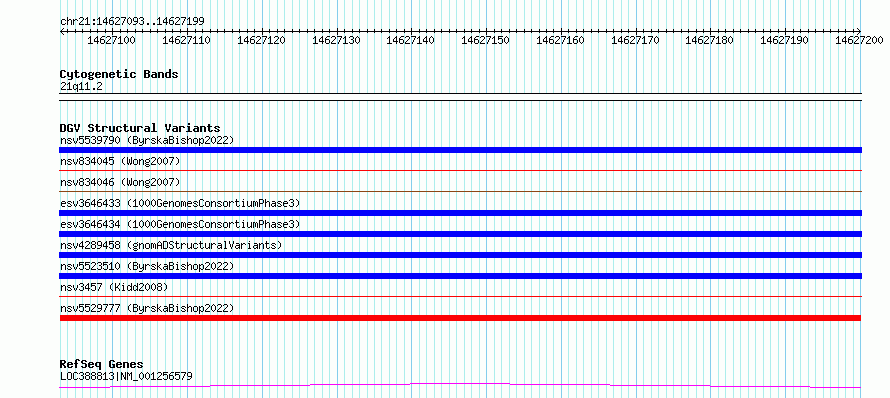Click the thick red bar of nsv5529777
This screenshot has width=890, height=398.
point(460,318)
